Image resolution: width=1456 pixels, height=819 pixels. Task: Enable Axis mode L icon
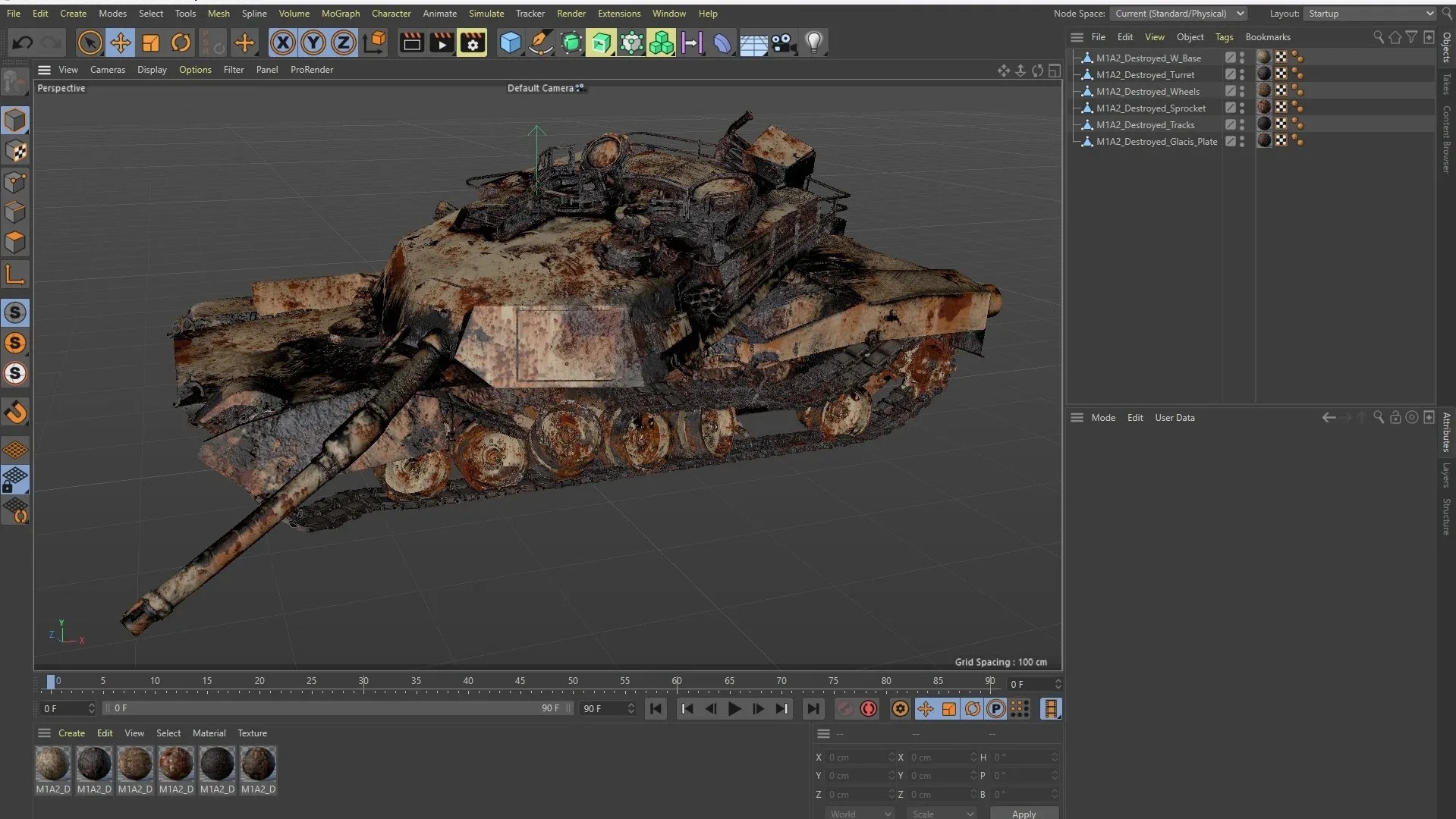[15, 275]
